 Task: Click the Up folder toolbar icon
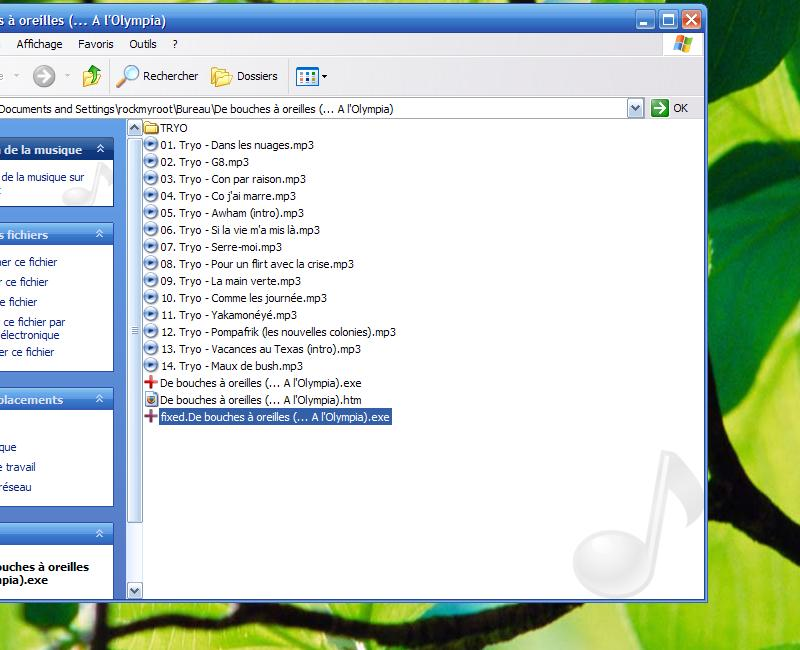pos(92,76)
